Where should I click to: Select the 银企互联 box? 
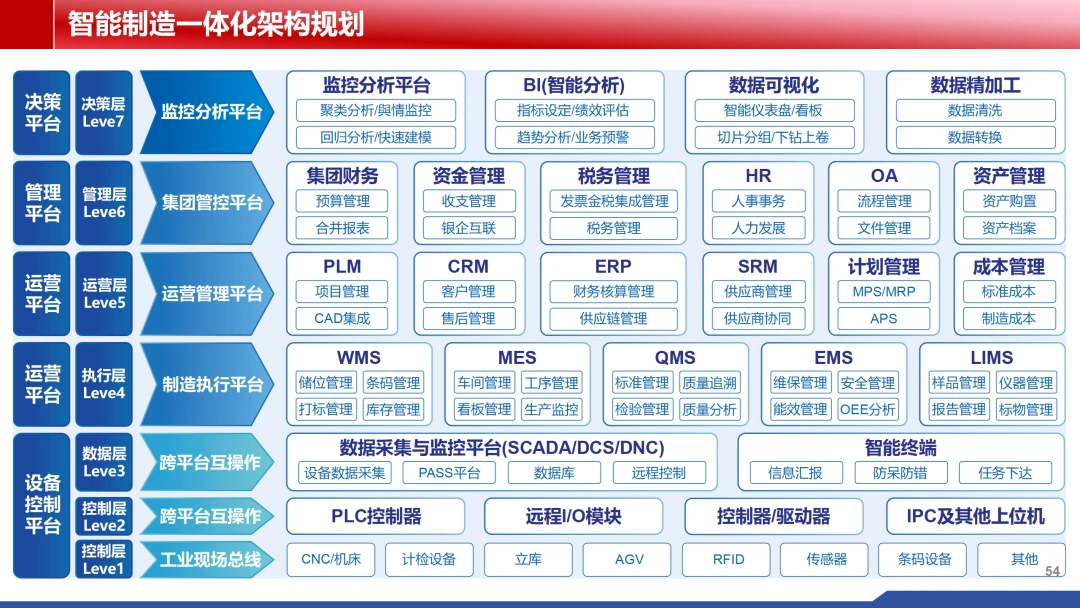click(x=469, y=228)
